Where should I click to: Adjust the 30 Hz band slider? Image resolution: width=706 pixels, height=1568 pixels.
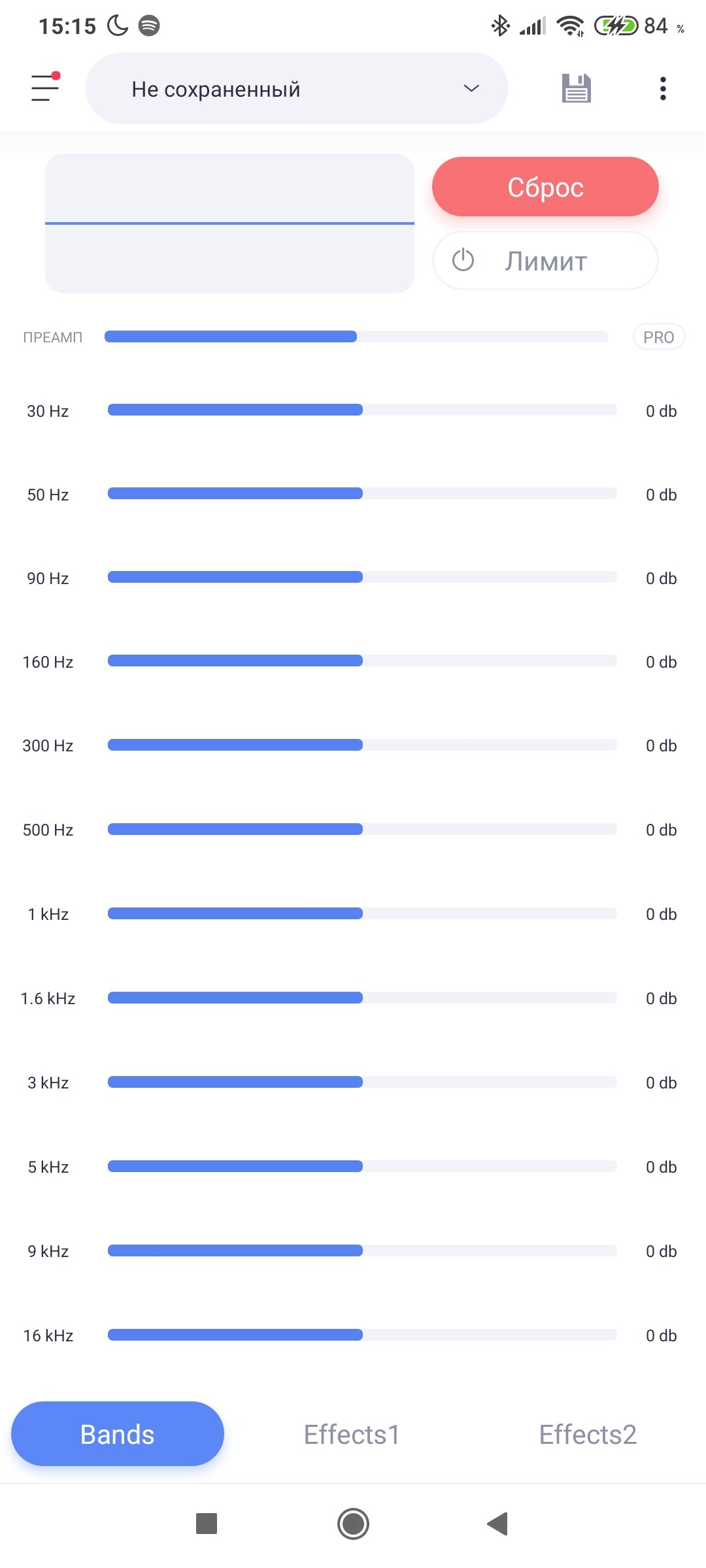[x=362, y=410]
